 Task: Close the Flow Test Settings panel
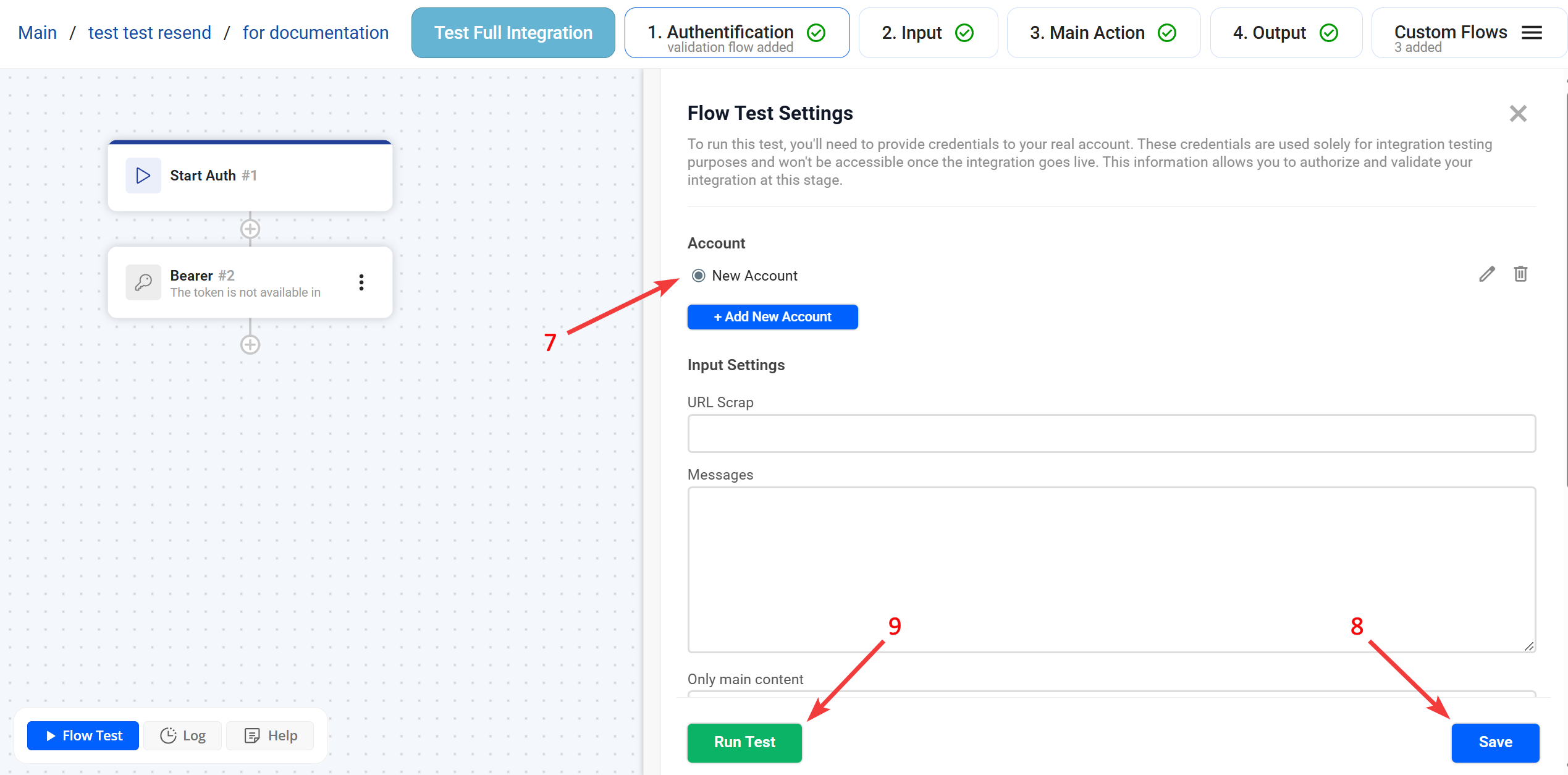click(x=1518, y=114)
